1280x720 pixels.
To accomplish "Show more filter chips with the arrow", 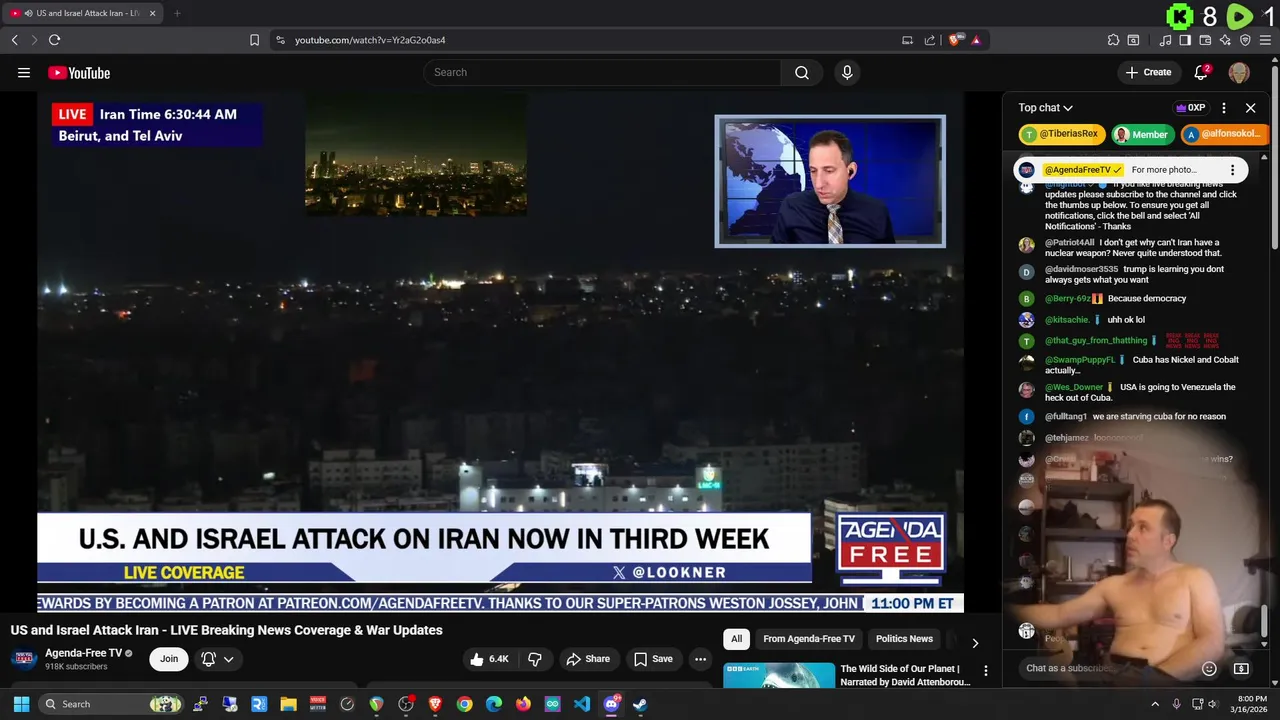I will coord(975,643).
